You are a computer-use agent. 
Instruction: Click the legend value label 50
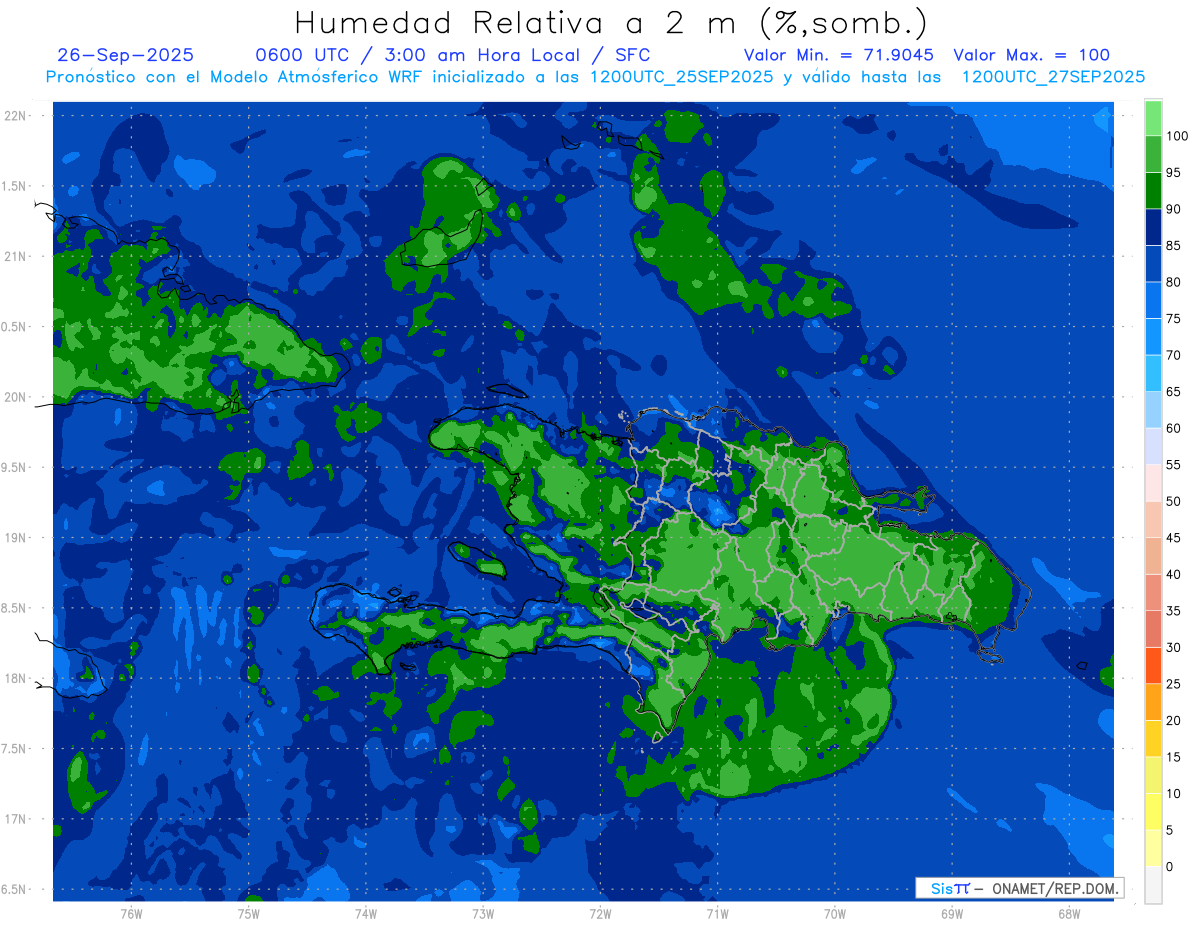coord(1173,501)
